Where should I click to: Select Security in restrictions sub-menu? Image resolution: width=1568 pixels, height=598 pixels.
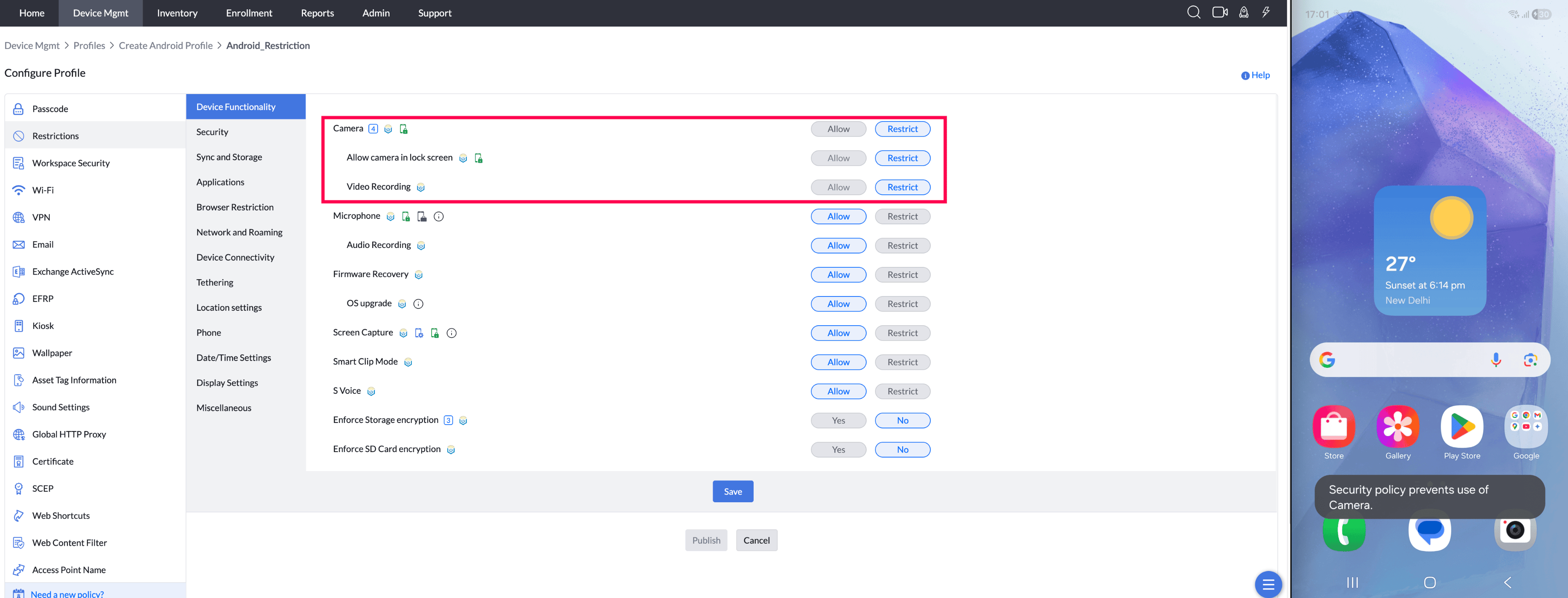[x=212, y=132]
